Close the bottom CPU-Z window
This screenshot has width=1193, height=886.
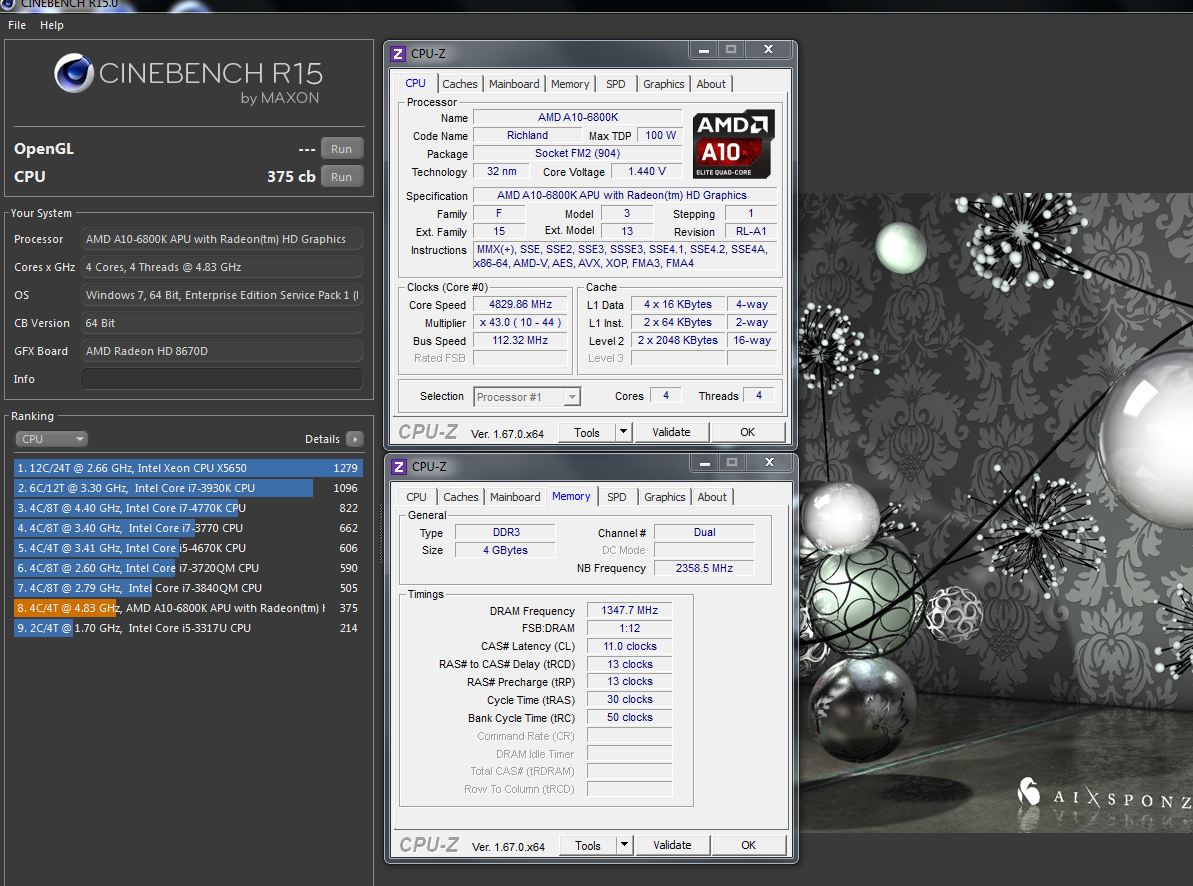[x=769, y=463]
